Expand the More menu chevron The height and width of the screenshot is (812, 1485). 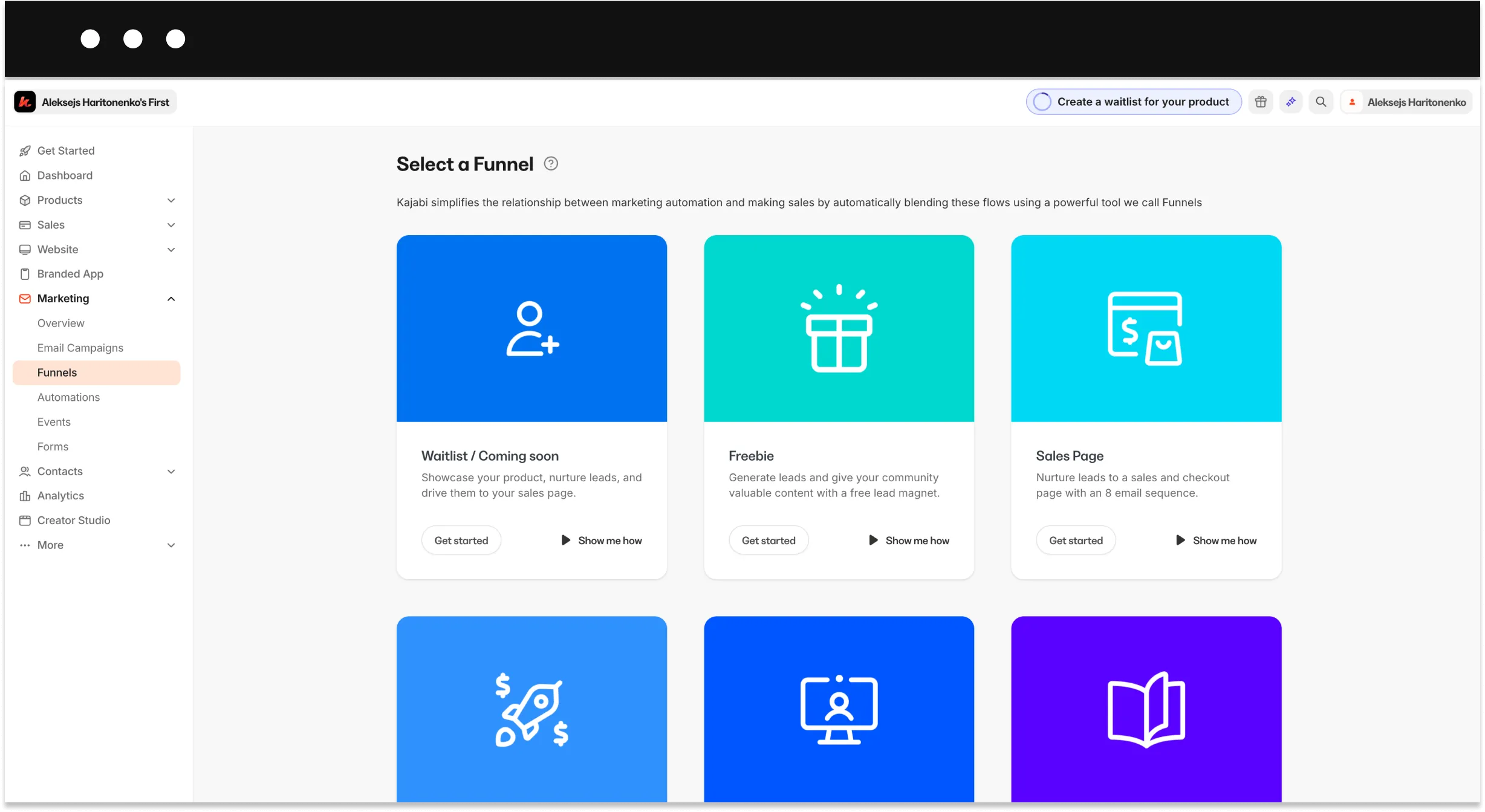pos(171,545)
